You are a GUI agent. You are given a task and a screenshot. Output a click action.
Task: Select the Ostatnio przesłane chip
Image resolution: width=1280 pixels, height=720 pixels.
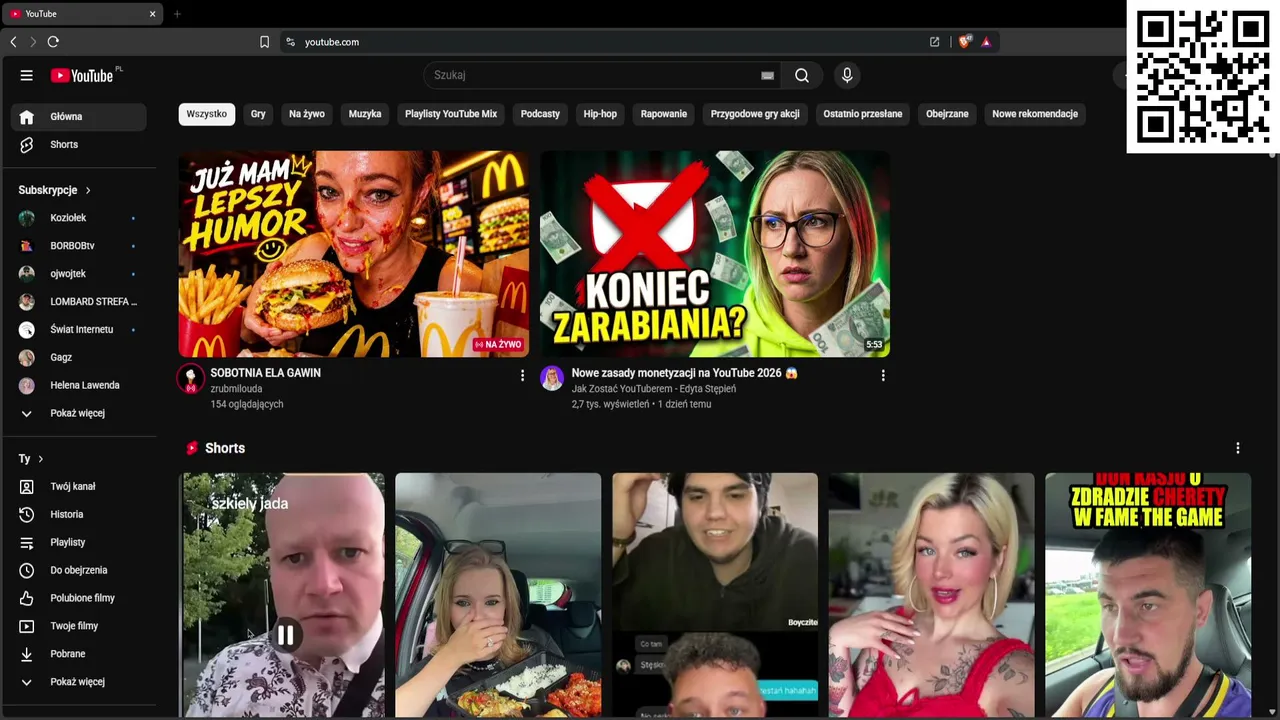pos(863,114)
